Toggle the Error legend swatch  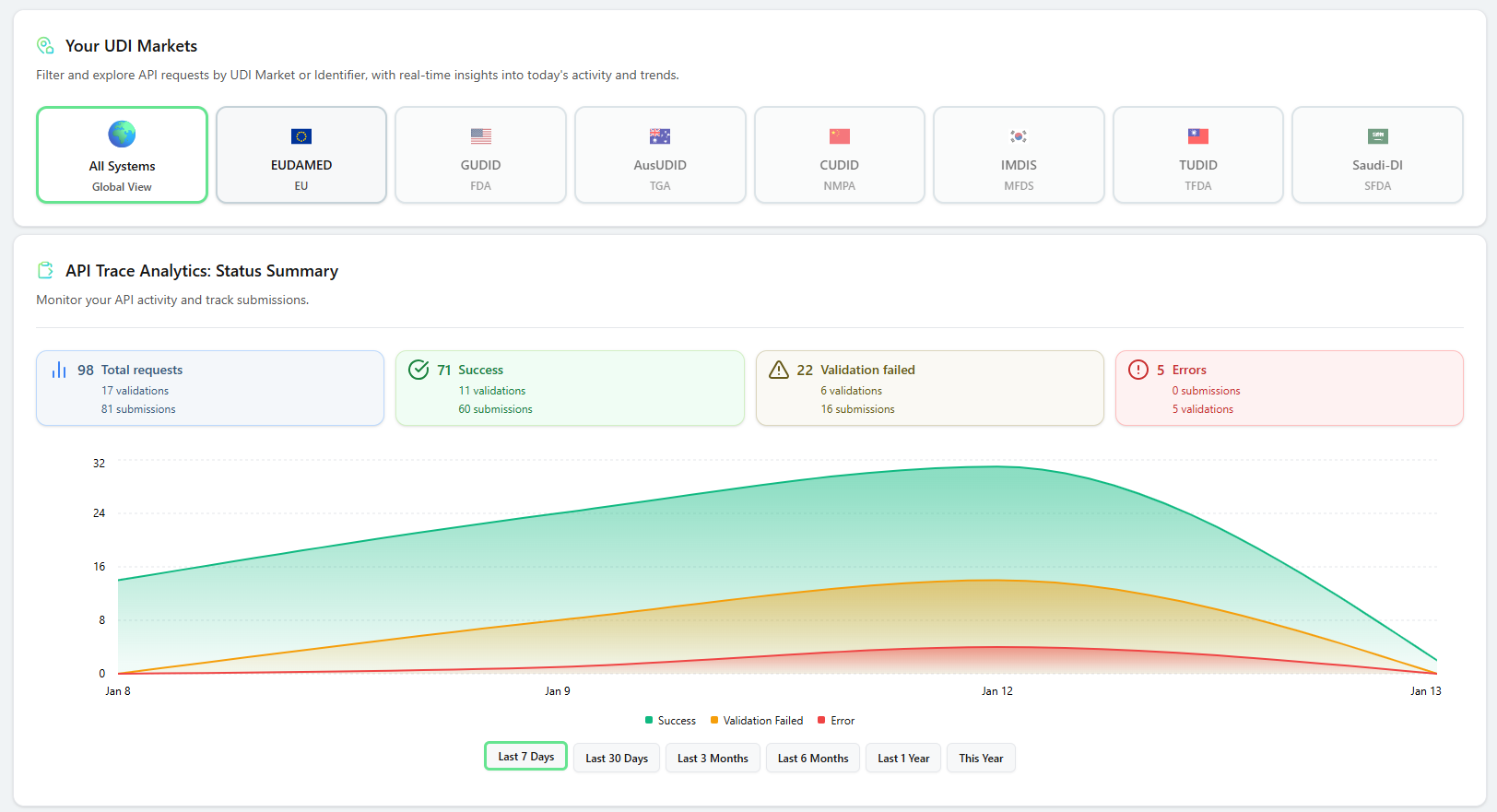[x=821, y=720]
